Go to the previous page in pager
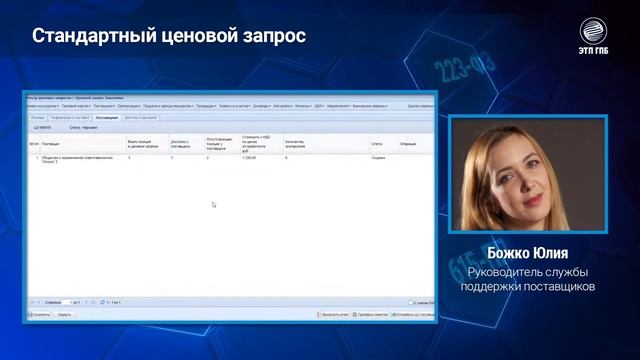The width and height of the screenshot is (640, 360). click(x=39, y=302)
